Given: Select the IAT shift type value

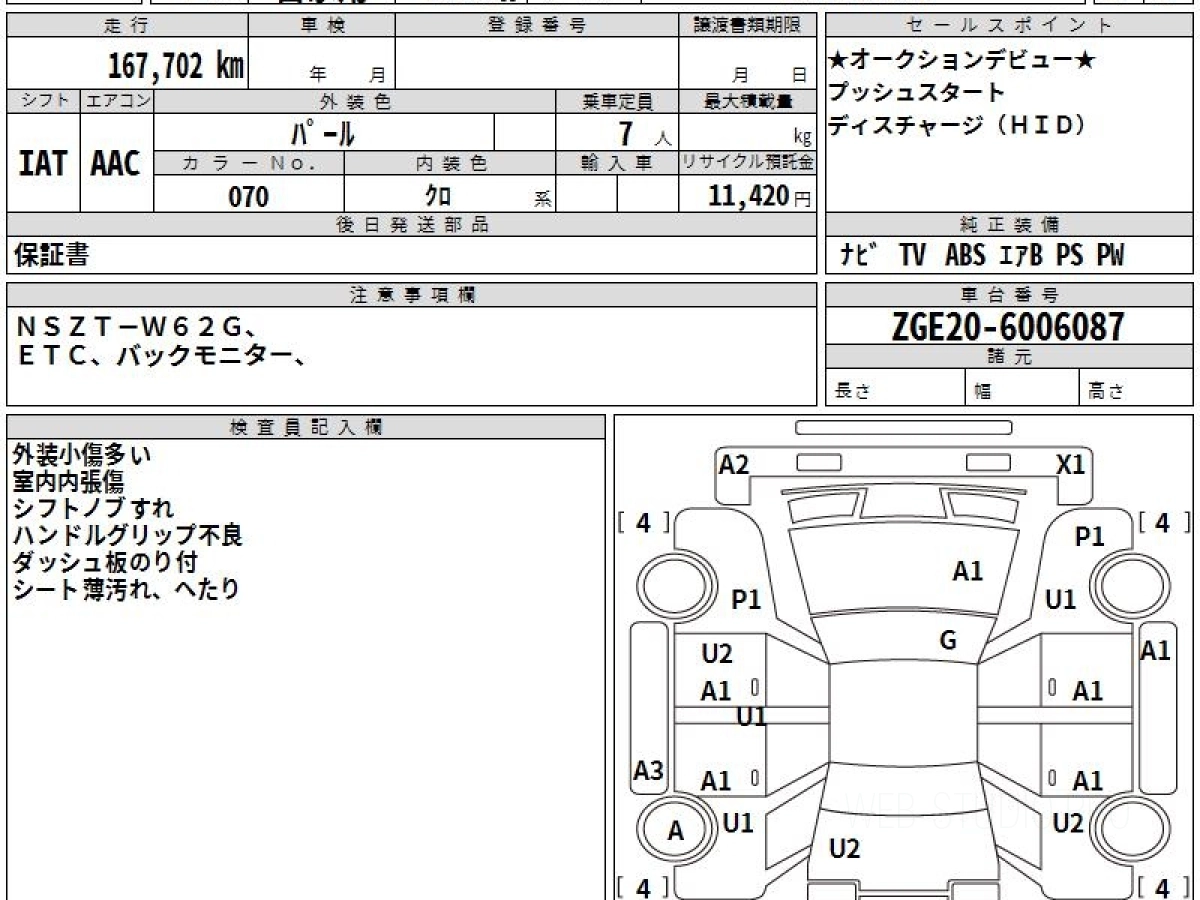Looking at the screenshot, I should point(43,163).
